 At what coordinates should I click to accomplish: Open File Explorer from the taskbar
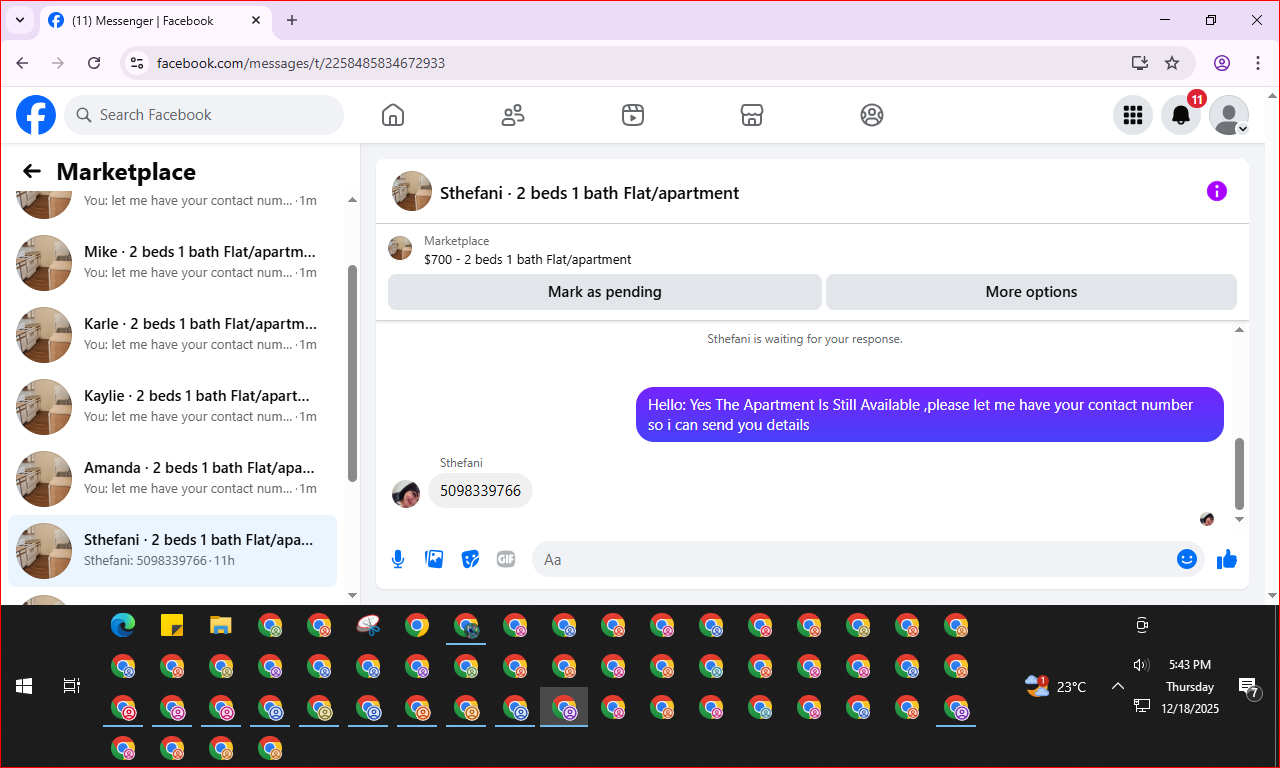pos(221,626)
